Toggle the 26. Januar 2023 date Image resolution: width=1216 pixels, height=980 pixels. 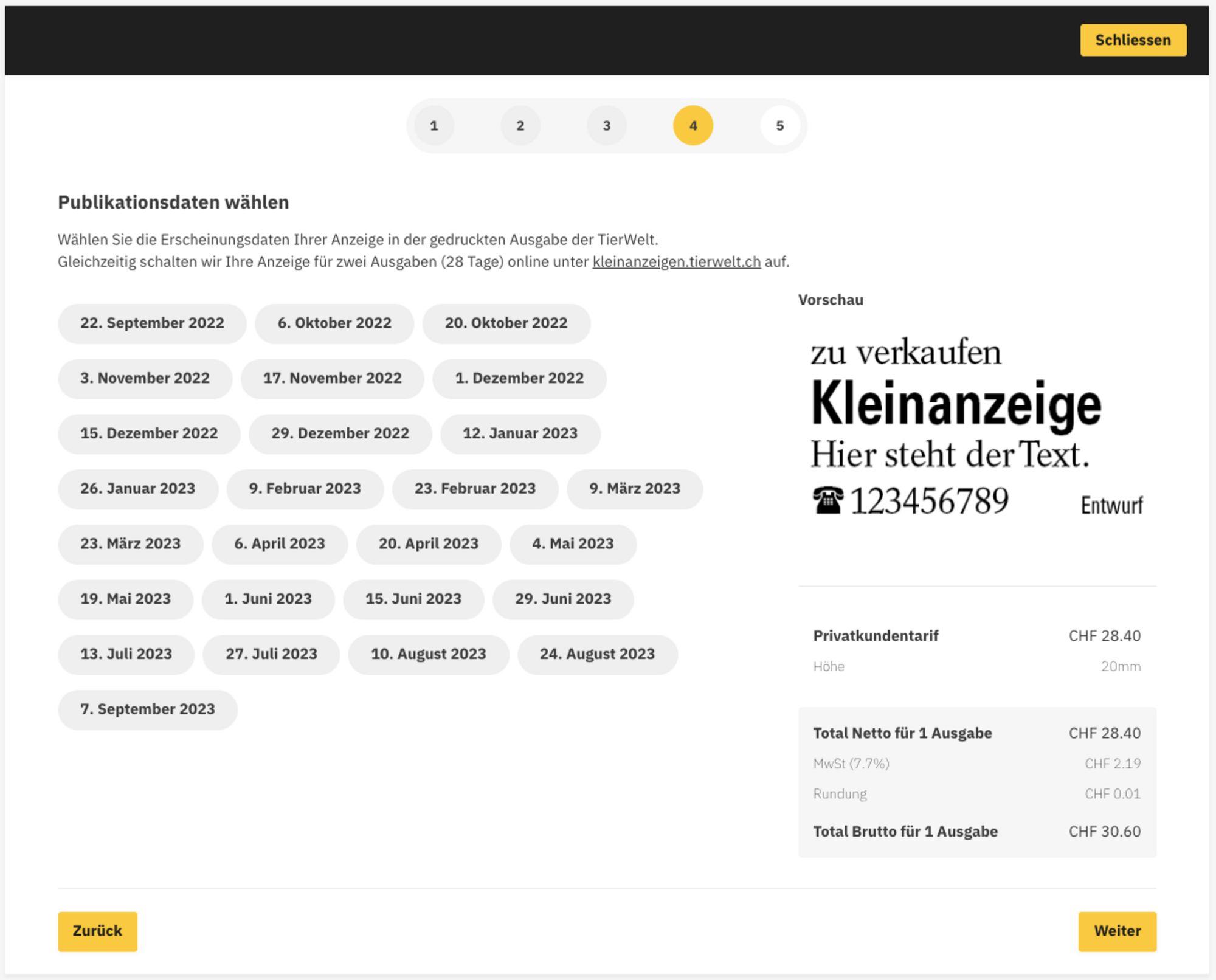coord(138,489)
